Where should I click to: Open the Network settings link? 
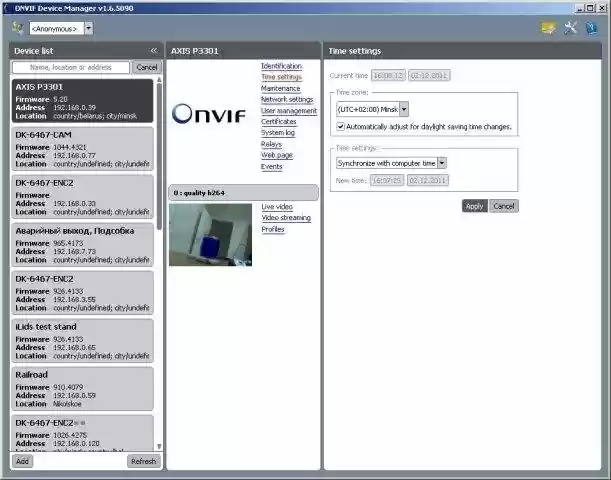coord(287,100)
